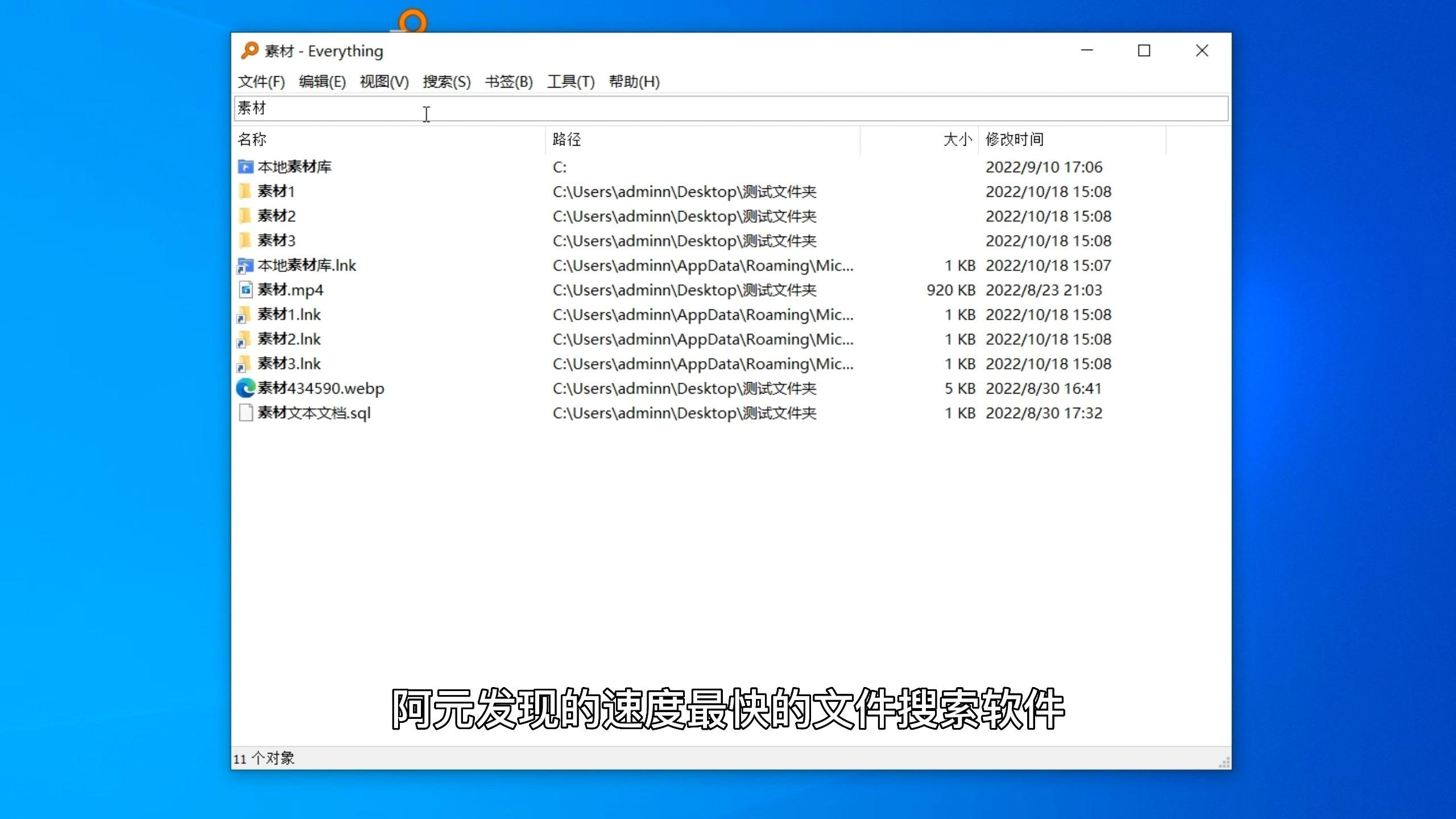Screen dimensions: 1456x819
Task: Click the search box containing 素材
Action: point(731,108)
